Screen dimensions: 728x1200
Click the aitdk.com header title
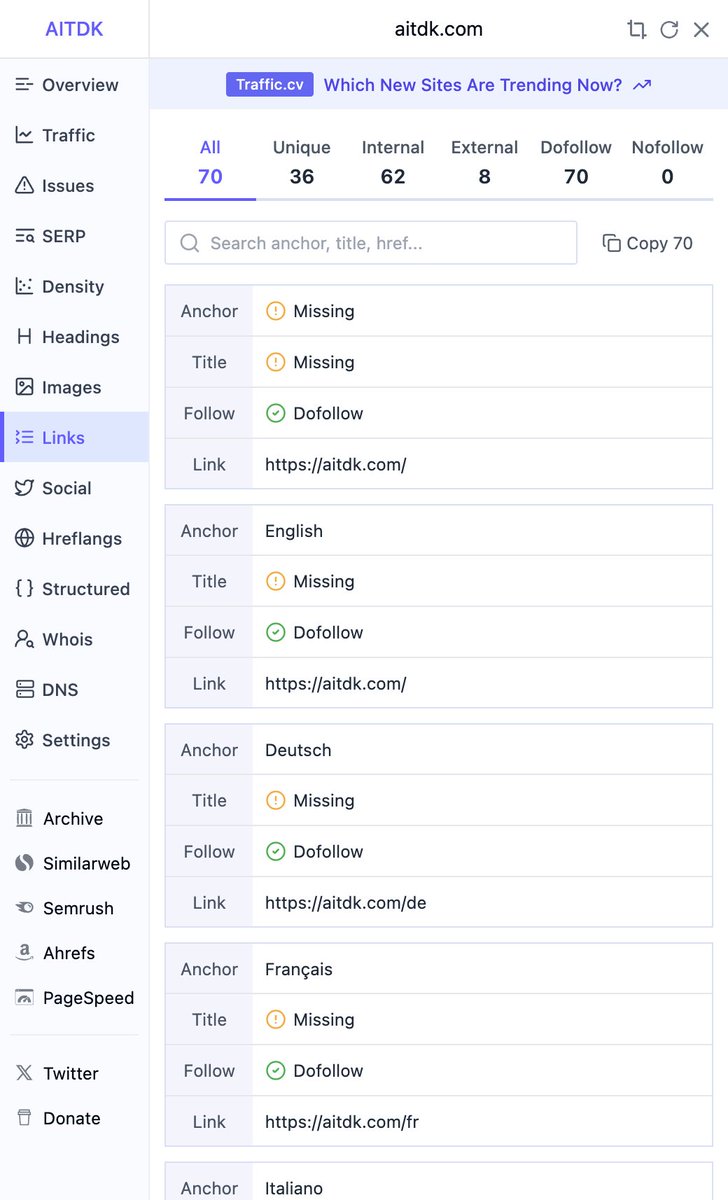439,29
